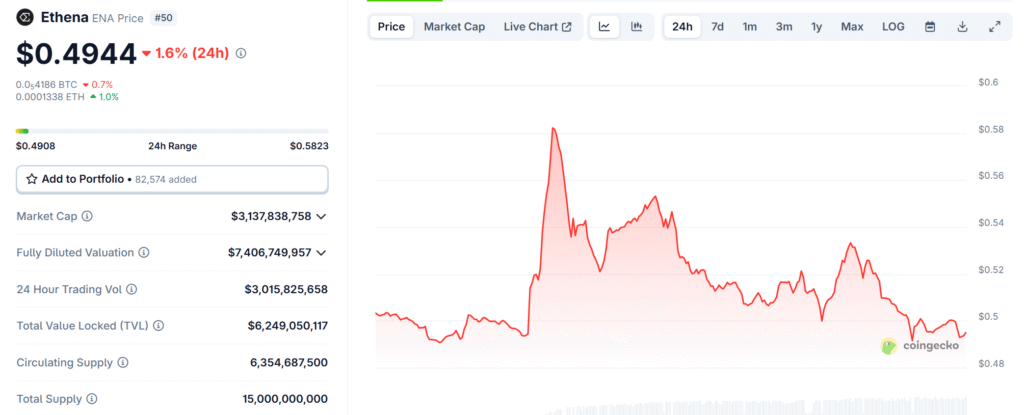This screenshot has width=1024, height=415.
Task: Expand chart to fullscreen icon
Action: click(995, 27)
